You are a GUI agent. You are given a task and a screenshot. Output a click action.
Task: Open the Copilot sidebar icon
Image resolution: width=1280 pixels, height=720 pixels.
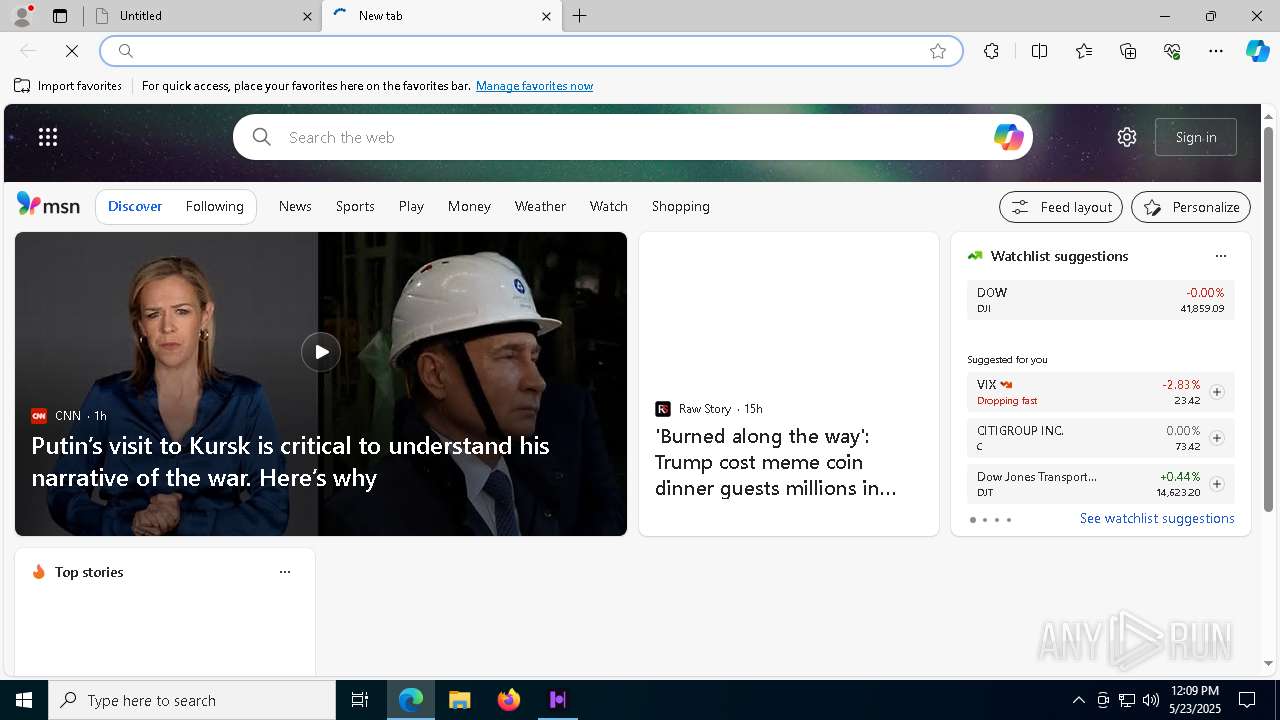[x=1258, y=51]
